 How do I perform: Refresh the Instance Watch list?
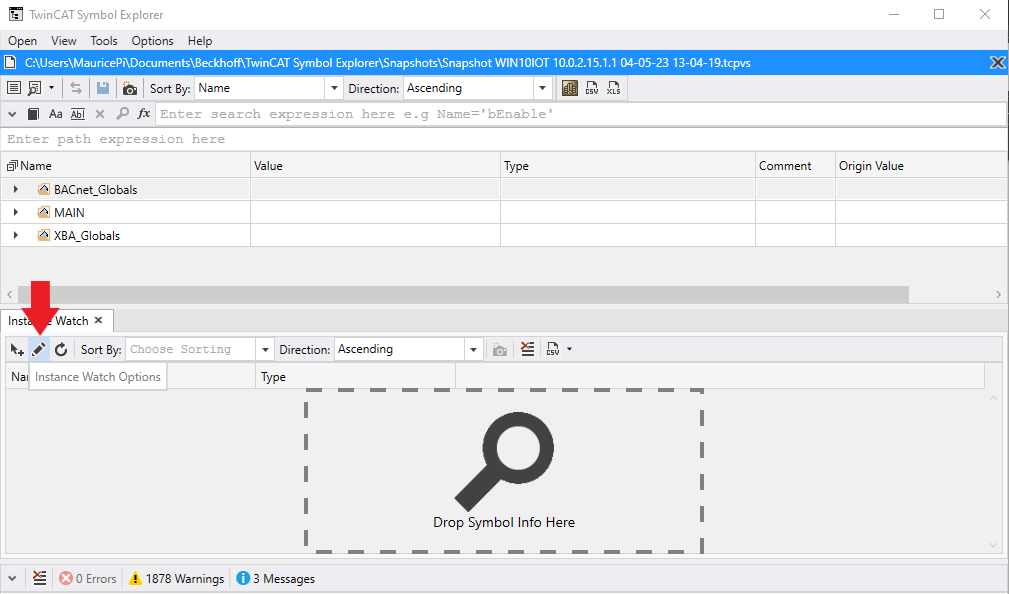point(61,349)
